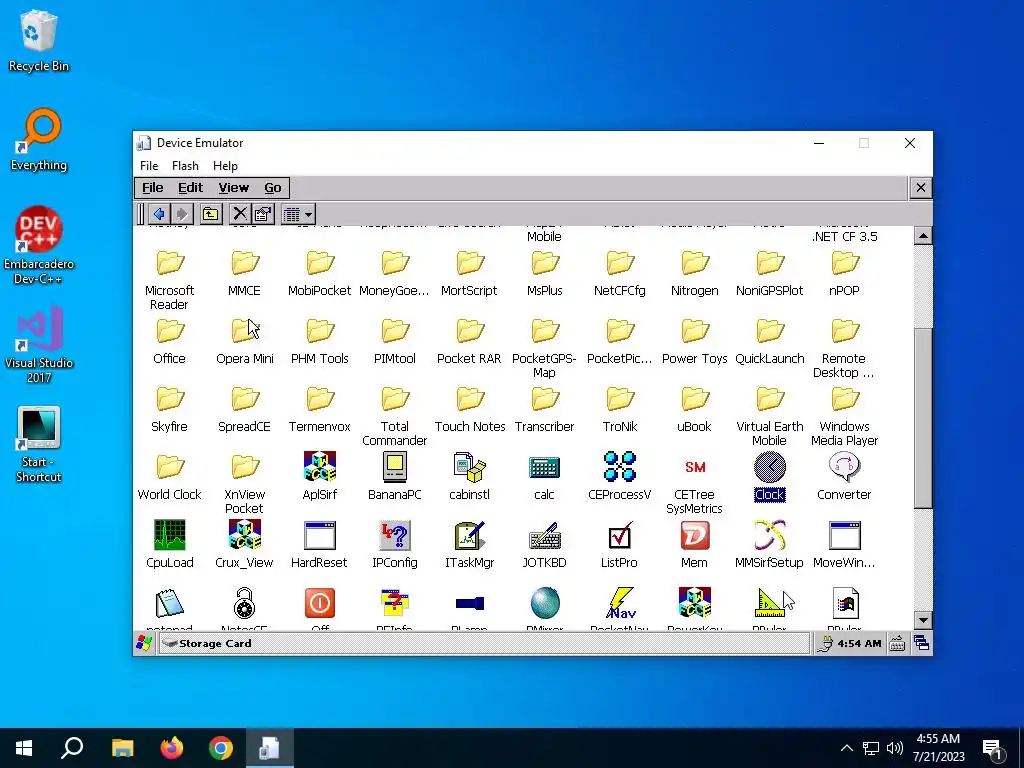The width and height of the screenshot is (1024, 768).
Task: Select the cabinstl installer icon
Action: tap(469, 467)
